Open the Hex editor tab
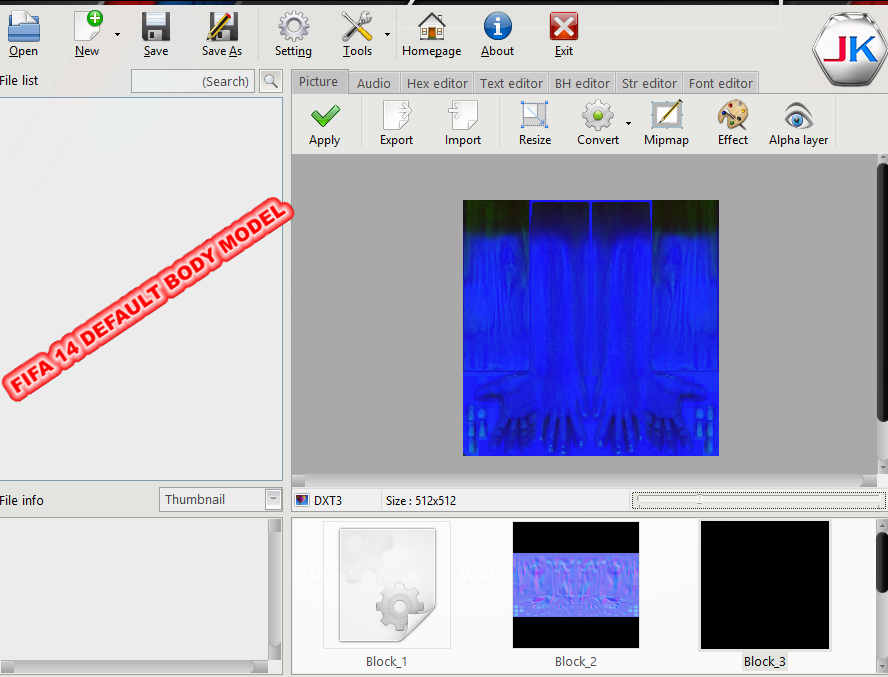Screen dimensions: 888x677 (437, 83)
